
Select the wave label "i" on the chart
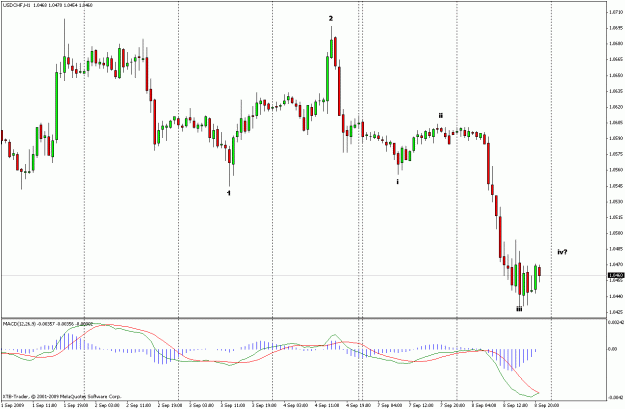coord(397,181)
